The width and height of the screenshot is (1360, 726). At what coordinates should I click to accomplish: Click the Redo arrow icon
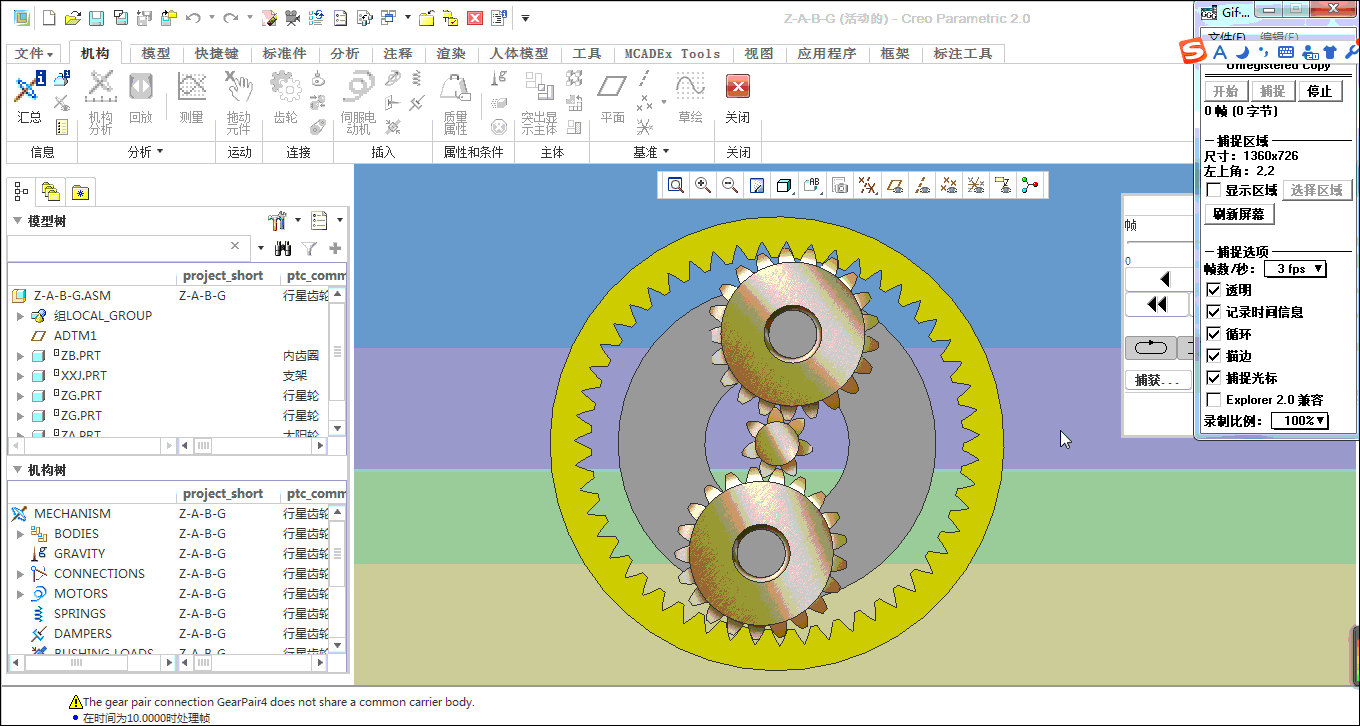[x=230, y=18]
